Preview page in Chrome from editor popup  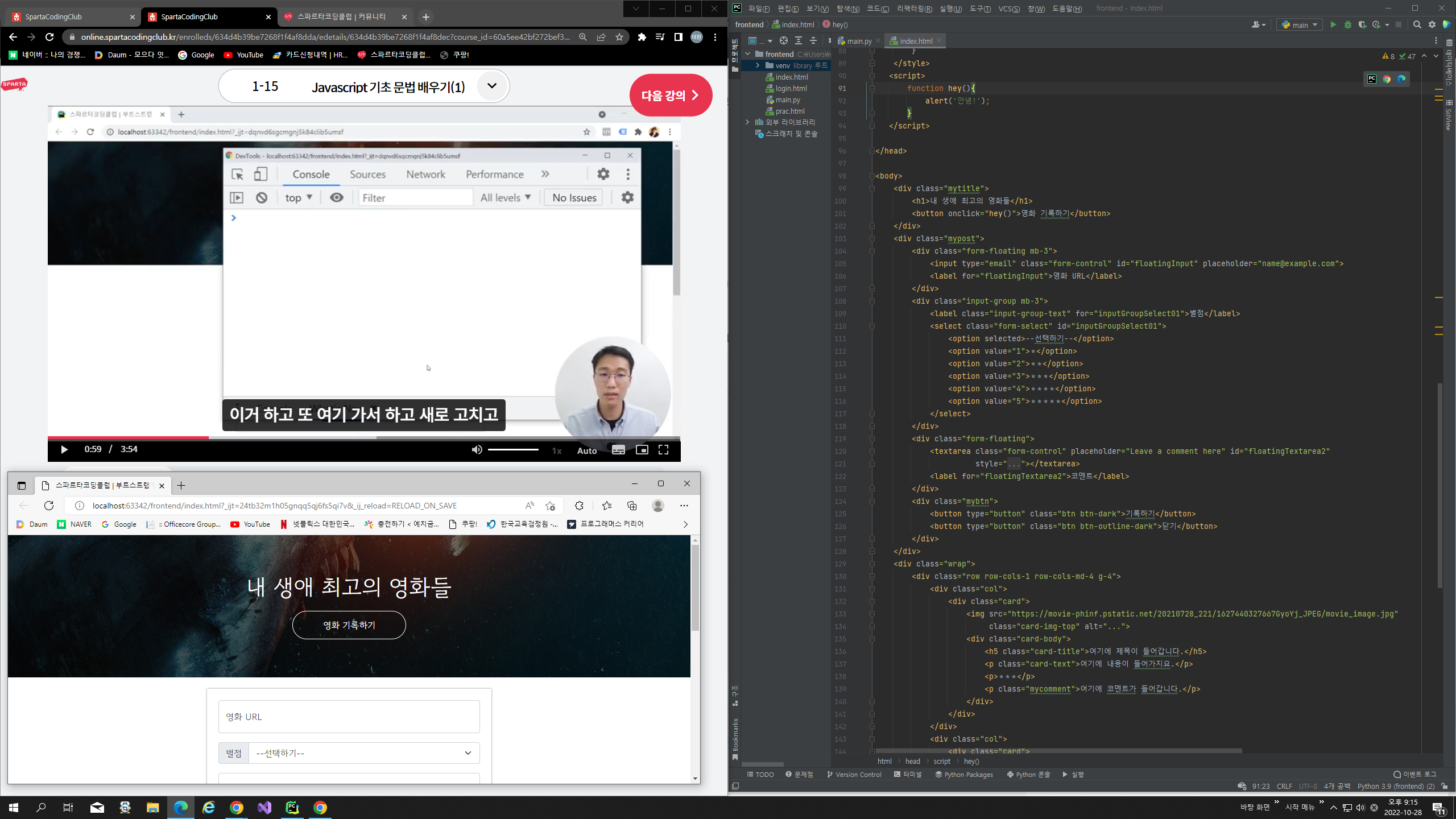(1387, 79)
